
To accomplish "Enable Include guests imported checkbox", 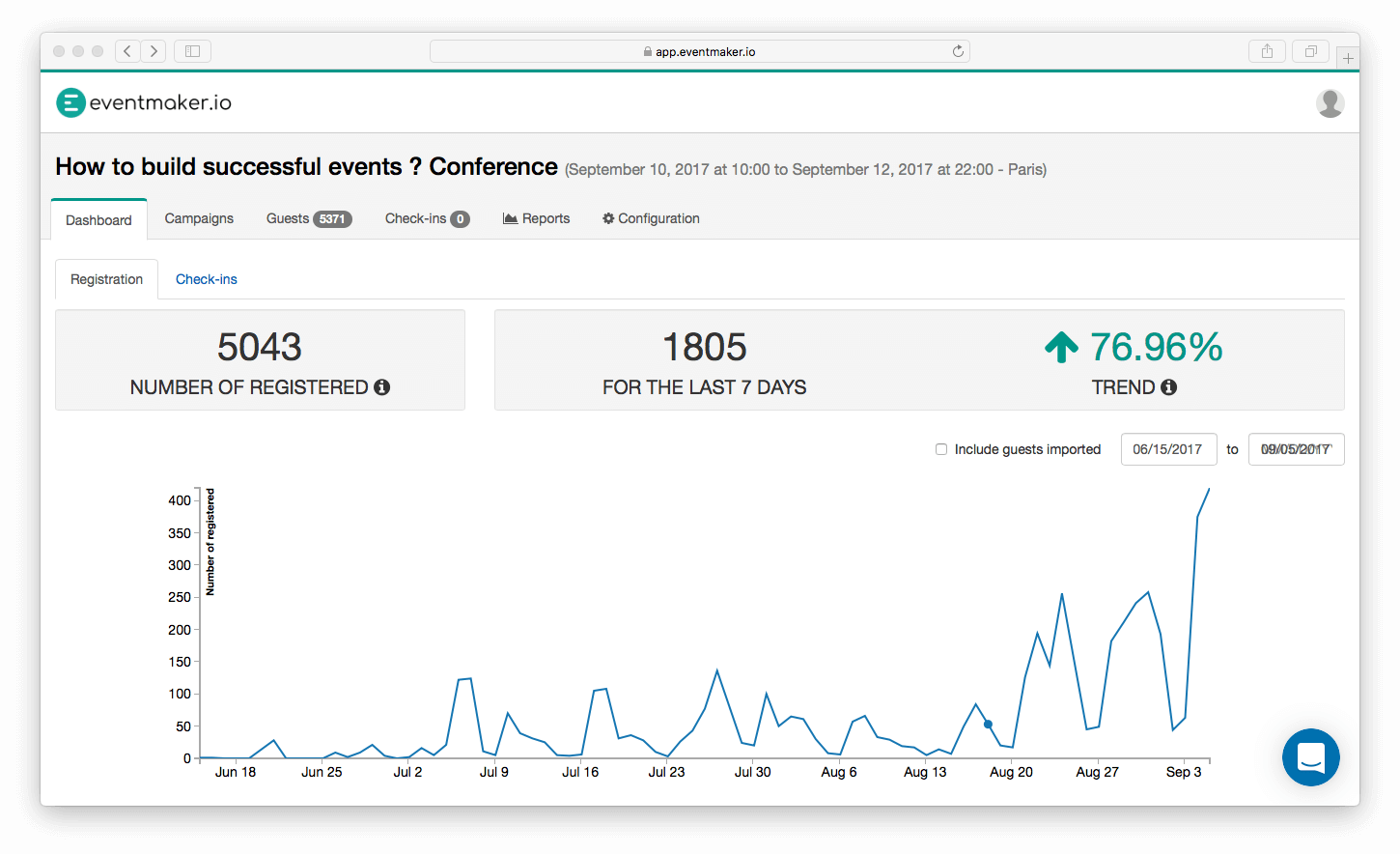I will click(x=941, y=449).
